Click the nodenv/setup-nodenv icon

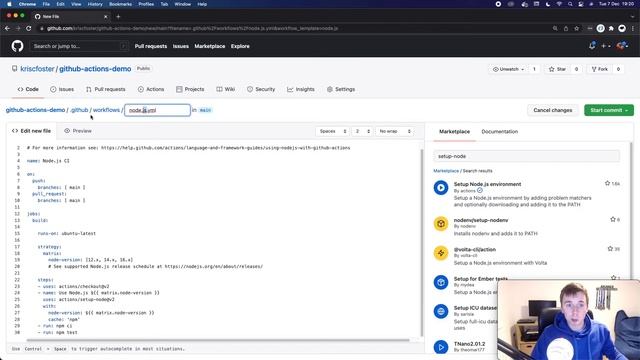click(441, 224)
